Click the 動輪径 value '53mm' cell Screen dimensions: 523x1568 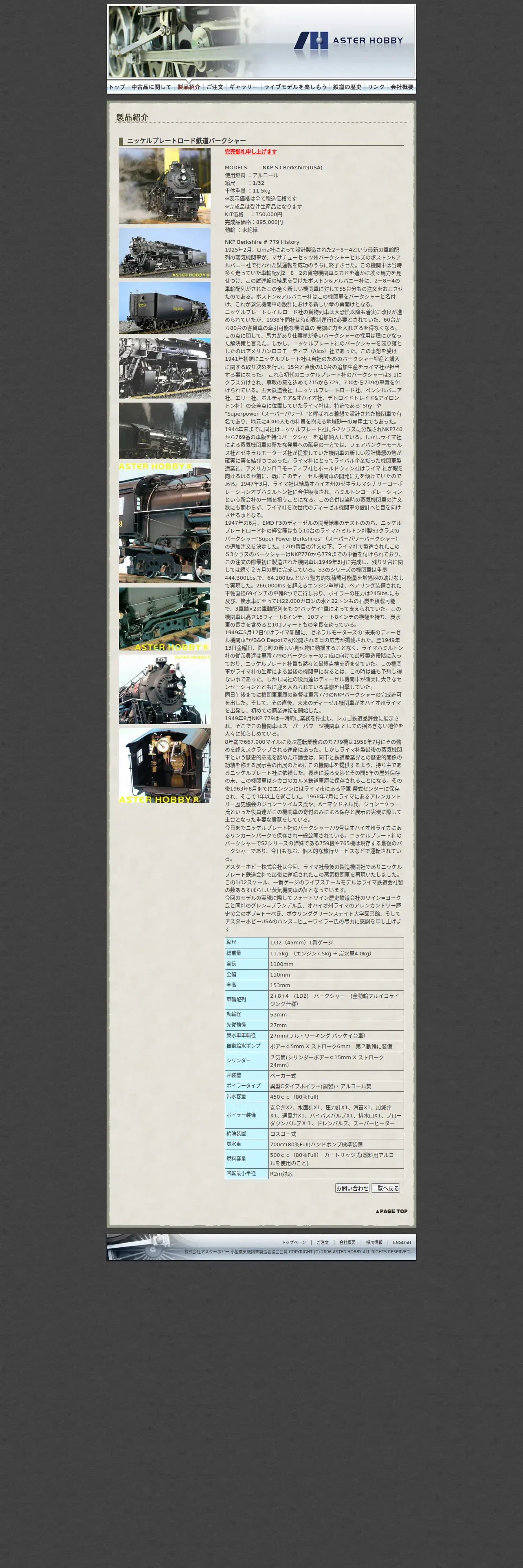pos(336,1014)
